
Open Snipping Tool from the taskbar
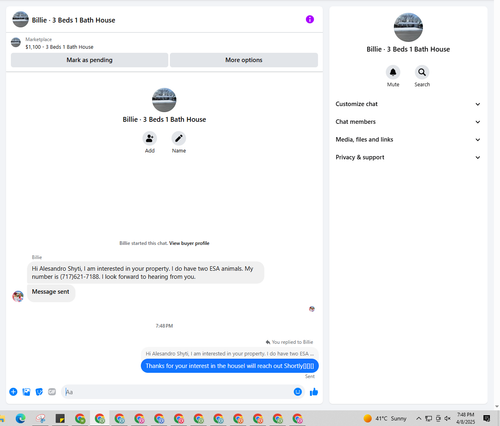[41, 418]
